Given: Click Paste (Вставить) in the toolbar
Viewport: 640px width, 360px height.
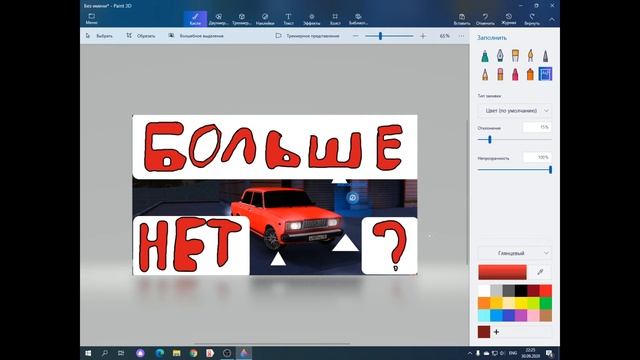Looking at the screenshot, I should [462, 19].
